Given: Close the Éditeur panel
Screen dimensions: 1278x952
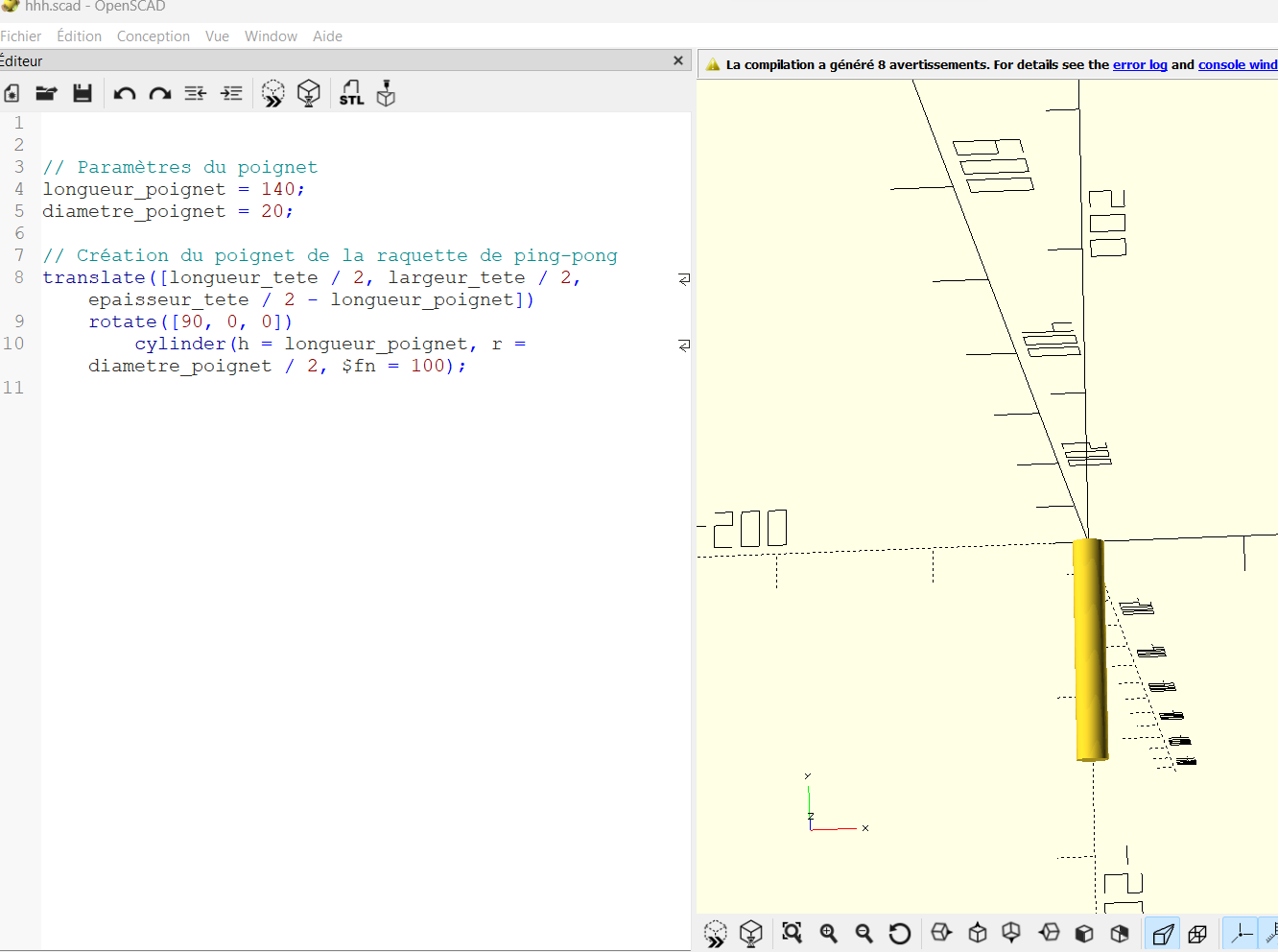Looking at the screenshot, I should (x=678, y=60).
